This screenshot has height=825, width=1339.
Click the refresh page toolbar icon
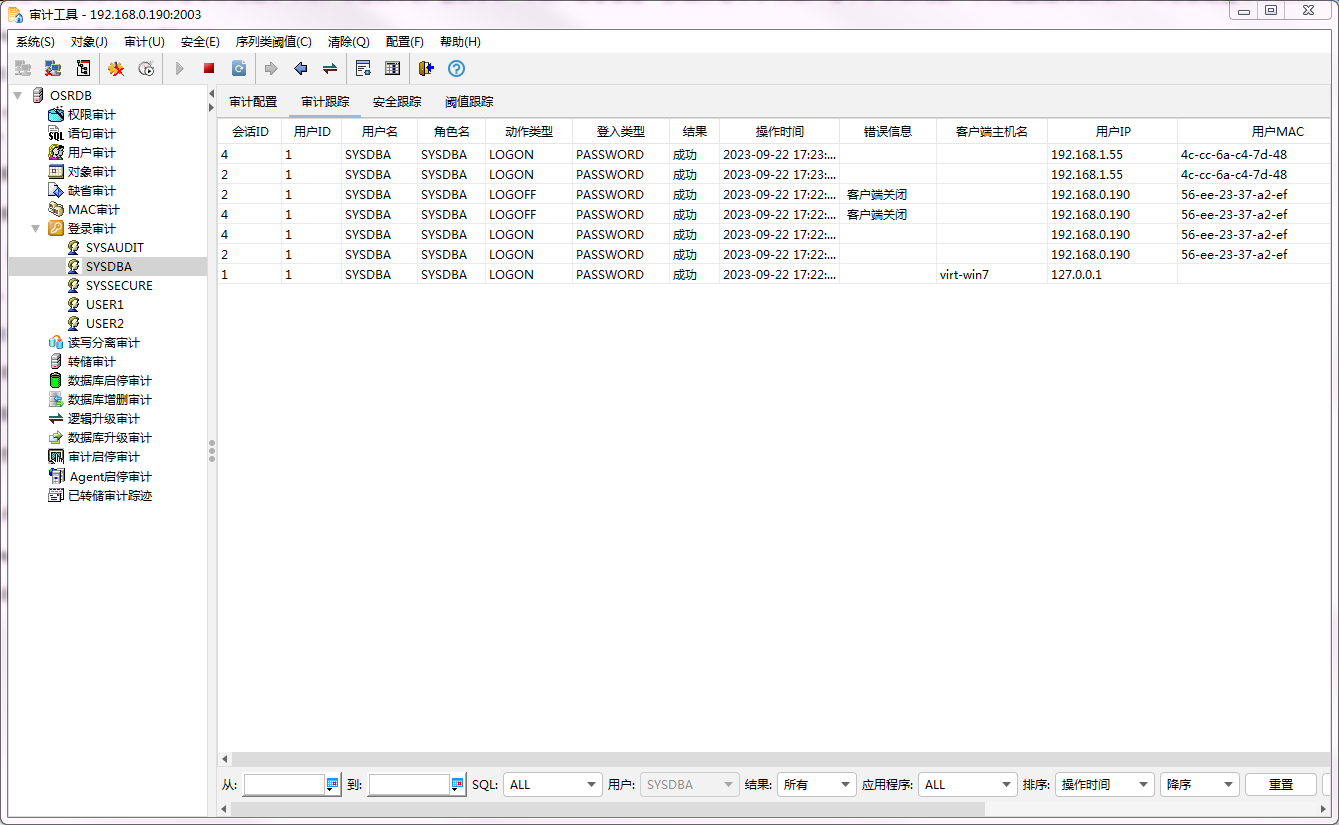[x=239, y=68]
